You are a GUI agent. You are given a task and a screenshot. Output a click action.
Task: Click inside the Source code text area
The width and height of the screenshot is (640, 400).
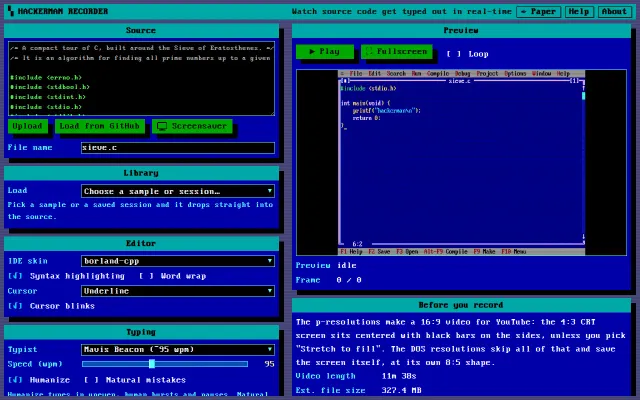pos(141,78)
